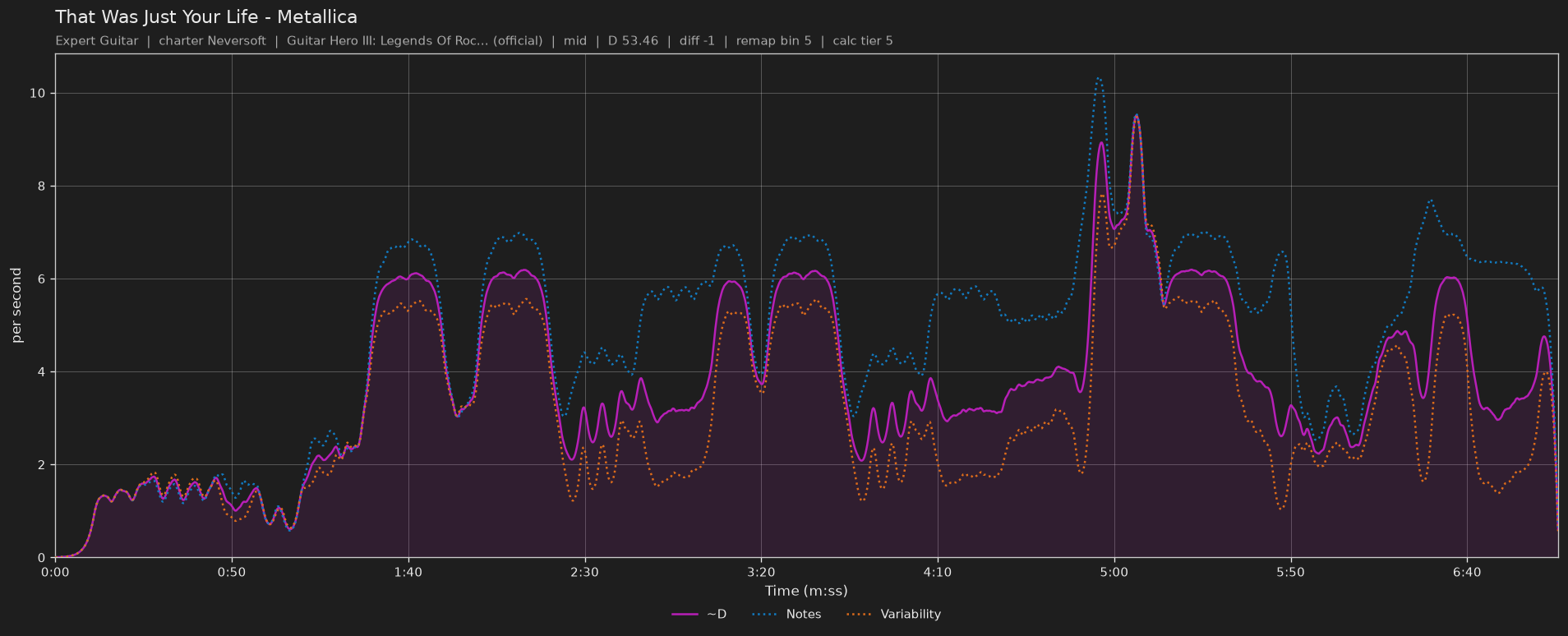Click the x-axis tick label '0:00'
The height and width of the screenshot is (636, 1568).
pos(55,572)
